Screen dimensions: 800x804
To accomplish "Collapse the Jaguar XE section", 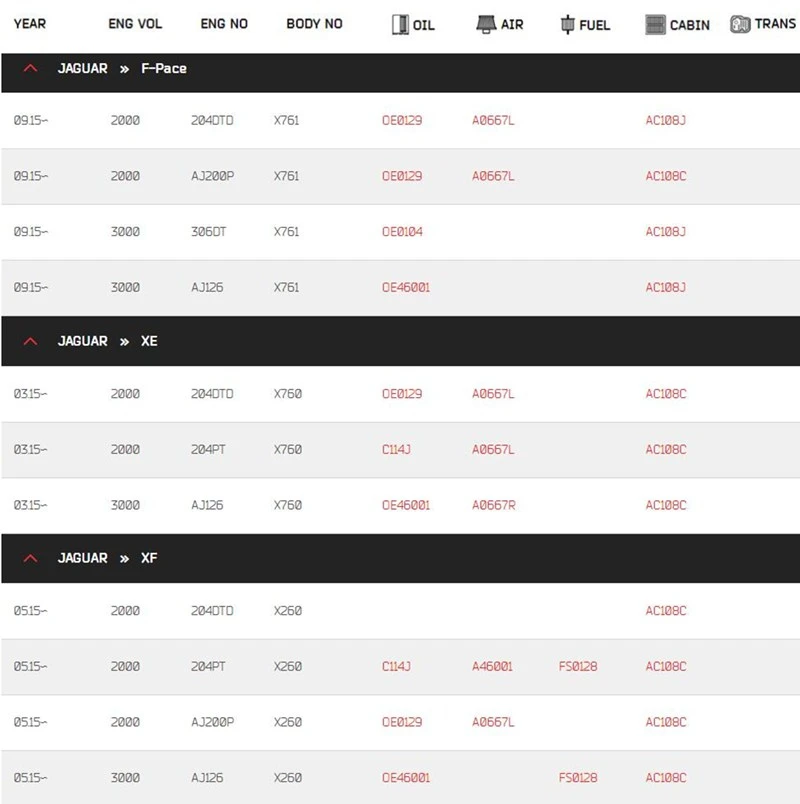I will [31, 341].
